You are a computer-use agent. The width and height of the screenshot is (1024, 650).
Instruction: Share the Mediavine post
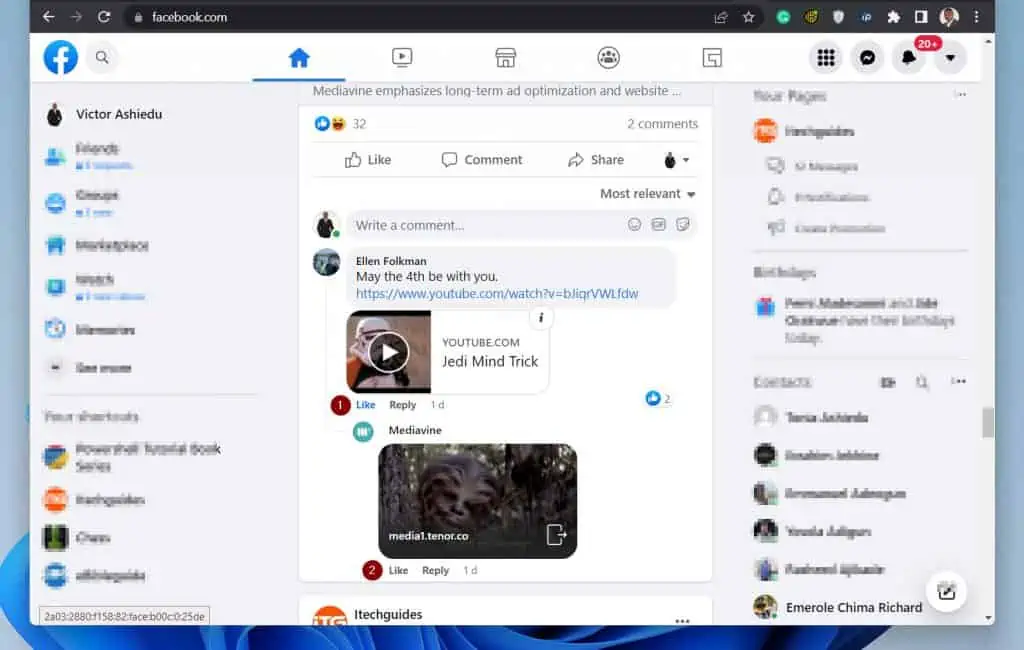596,160
